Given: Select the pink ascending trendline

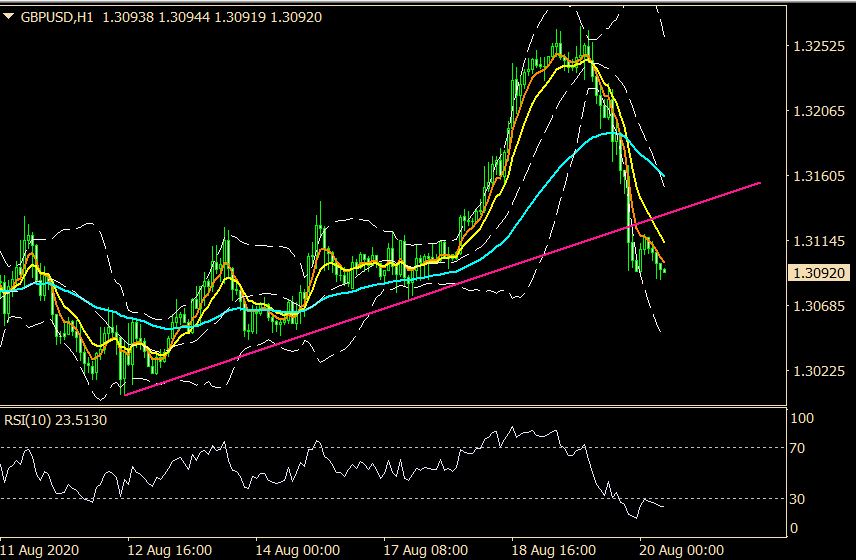Looking at the screenshot, I should point(443,289).
